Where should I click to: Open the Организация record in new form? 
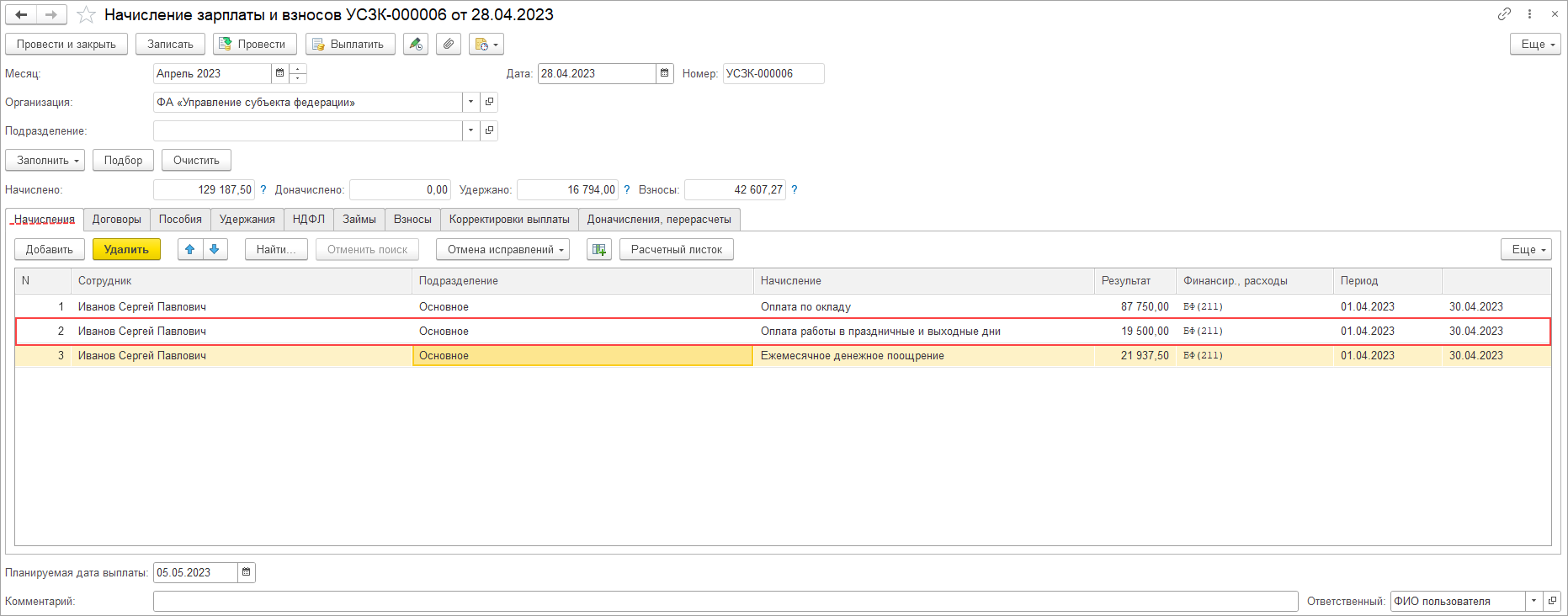(489, 102)
